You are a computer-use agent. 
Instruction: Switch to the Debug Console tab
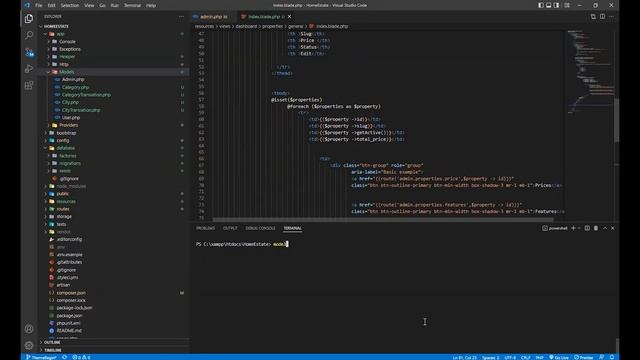click(x=260, y=228)
